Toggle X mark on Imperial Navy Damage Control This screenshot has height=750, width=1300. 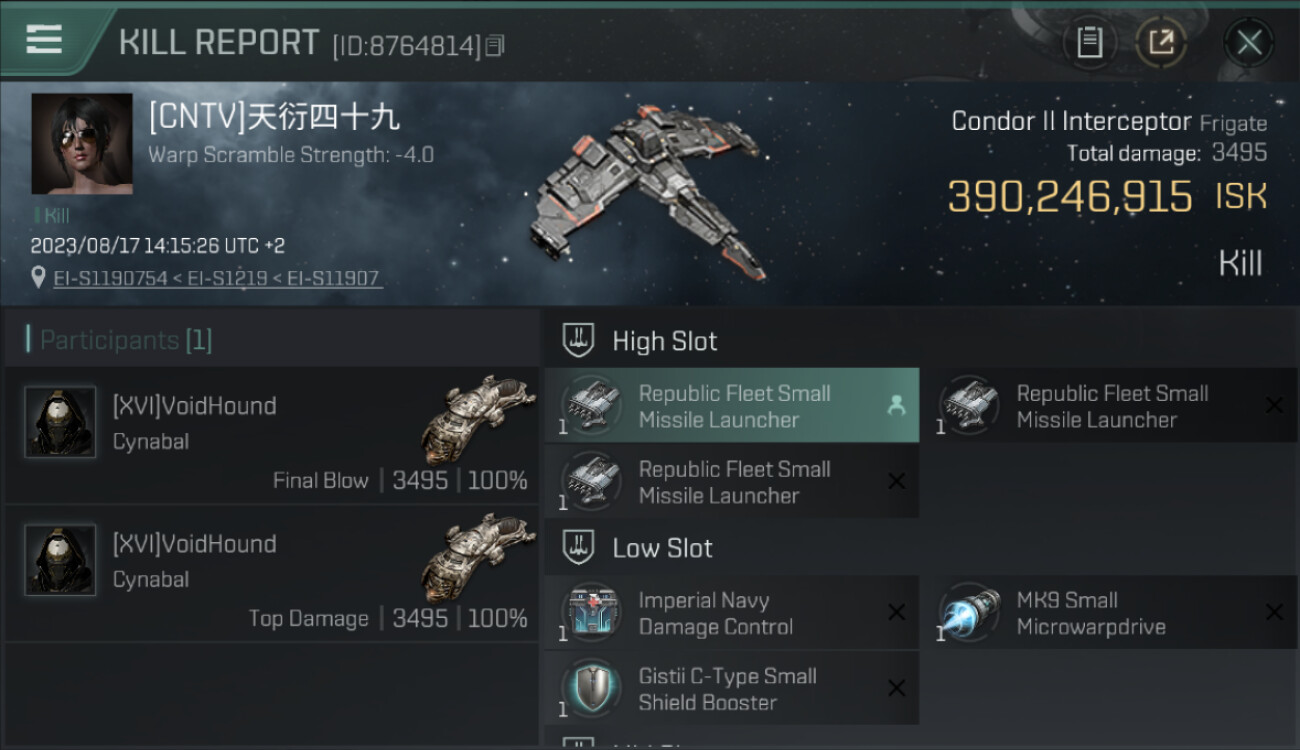pyautogui.click(x=896, y=612)
